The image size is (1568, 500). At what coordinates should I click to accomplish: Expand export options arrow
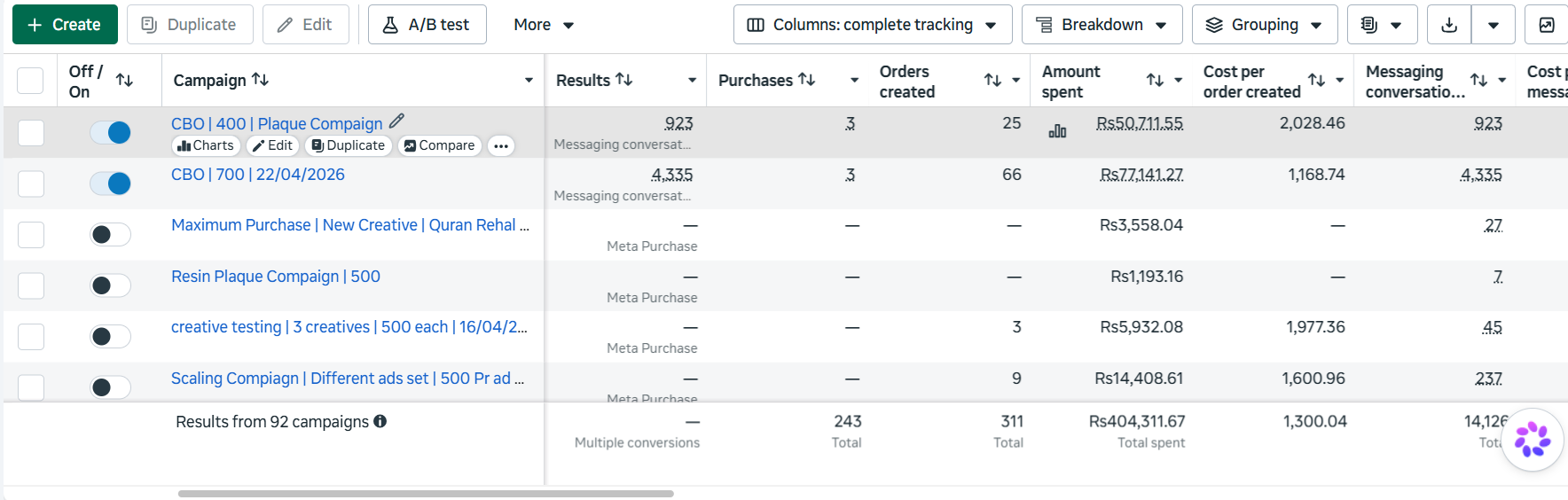(1494, 25)
